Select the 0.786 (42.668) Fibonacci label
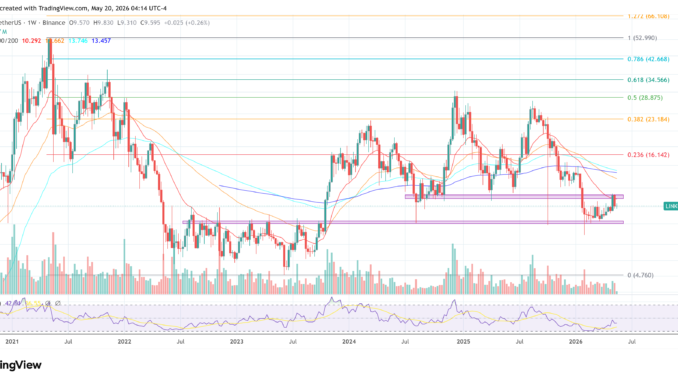The width and height of the screenshot is (678, 381). [x=648, y=59]
